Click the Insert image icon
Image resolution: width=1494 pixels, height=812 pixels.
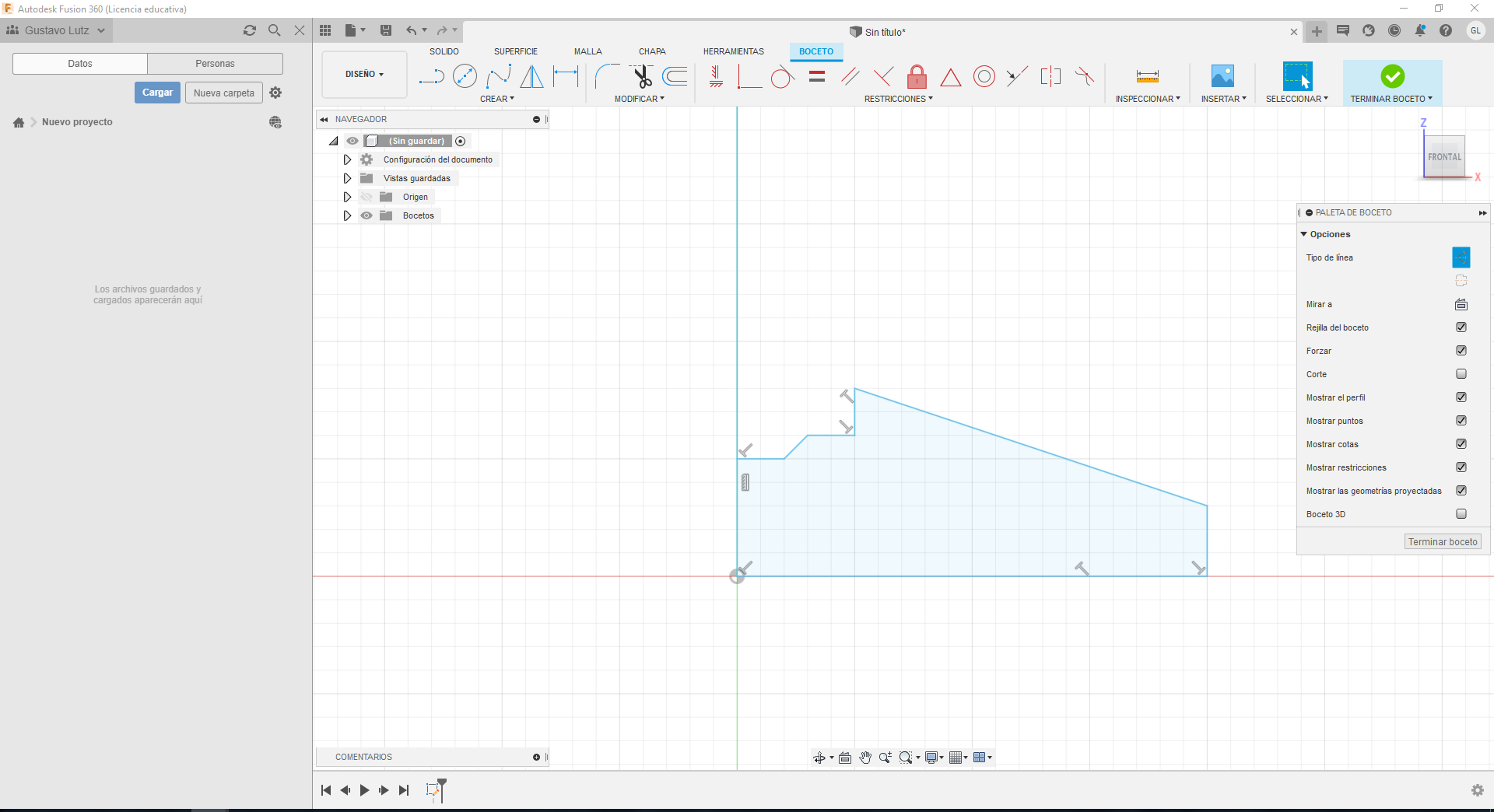click(1222, 76)
